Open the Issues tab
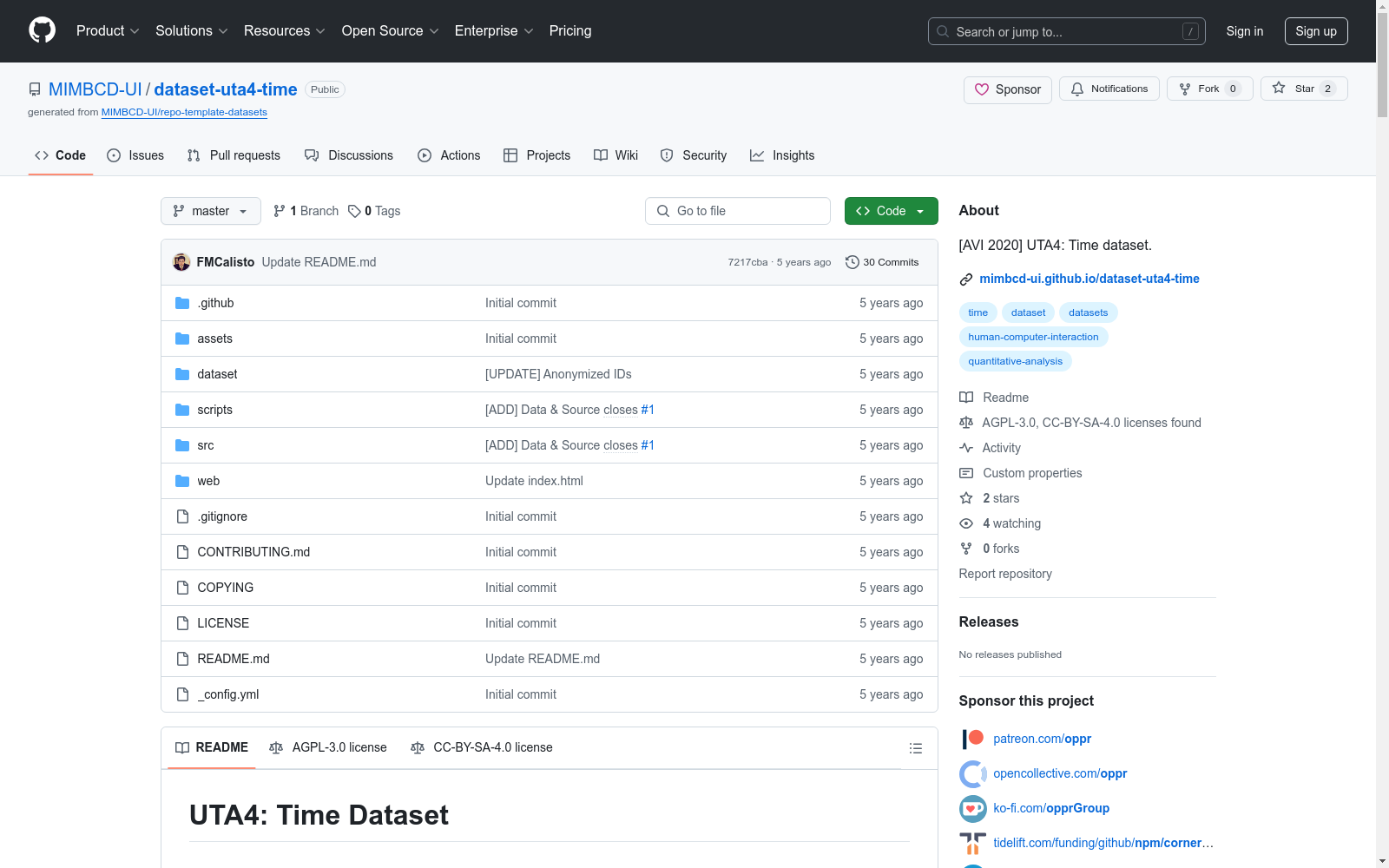 coord(135,155)
